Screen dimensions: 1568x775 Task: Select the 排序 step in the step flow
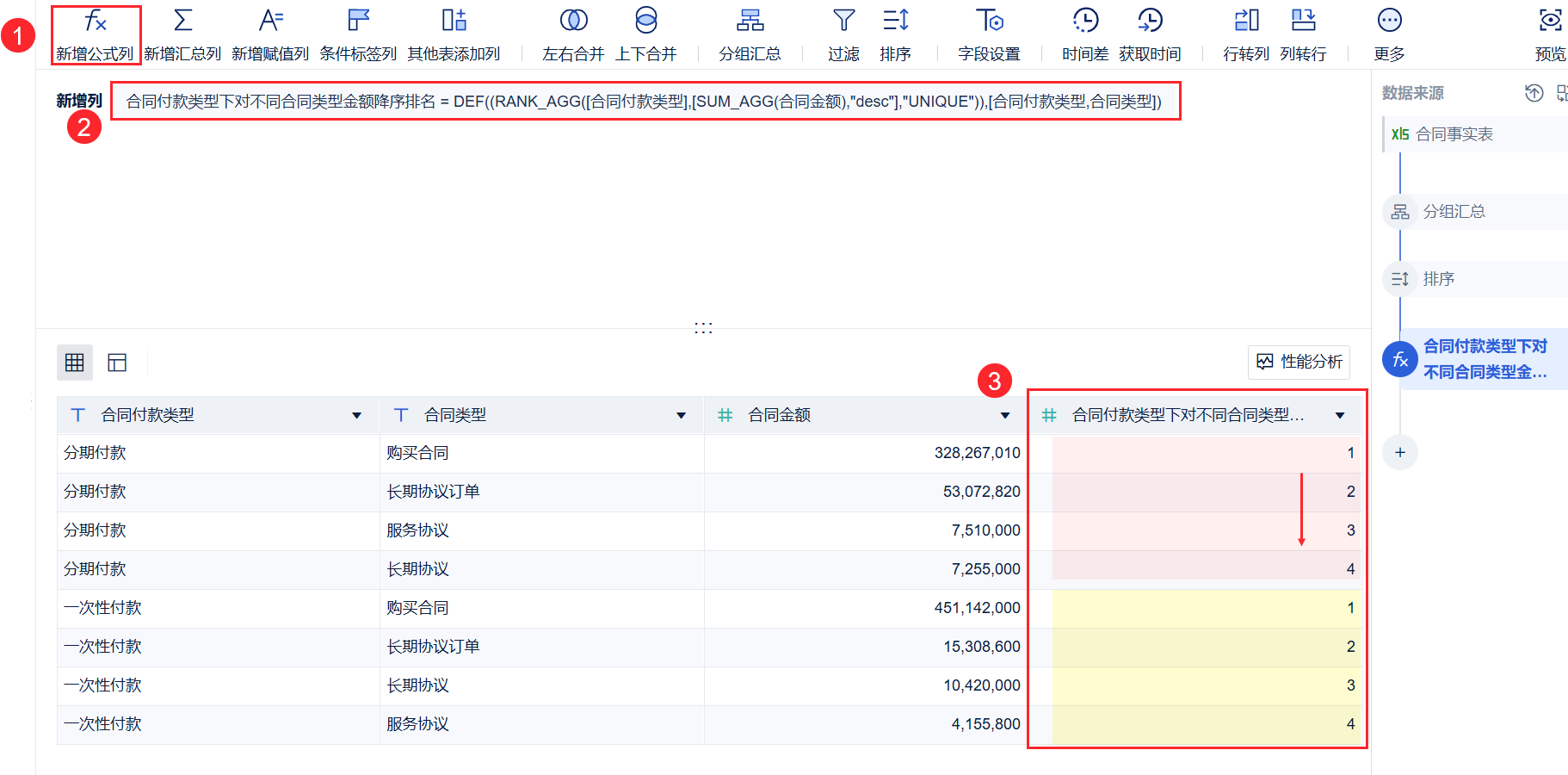point(1476,279)
